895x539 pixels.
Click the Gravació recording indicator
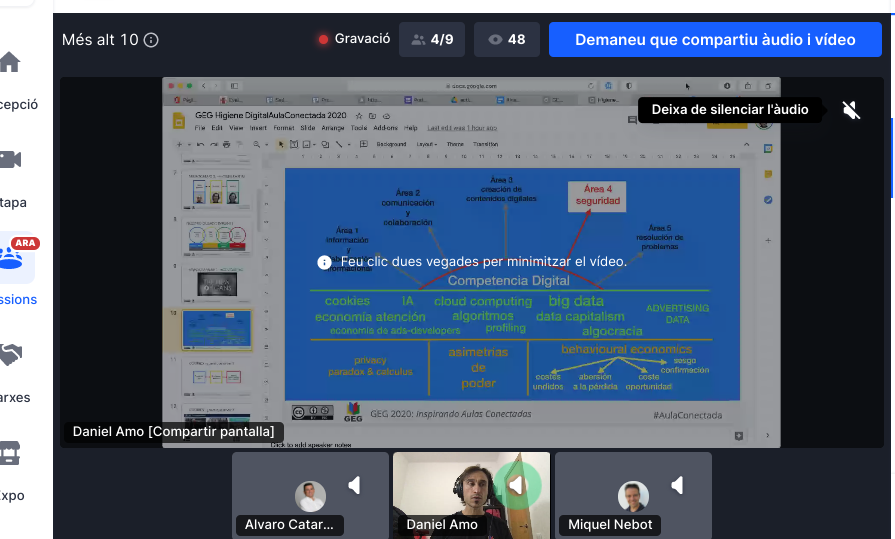click(x=354, y=39)
